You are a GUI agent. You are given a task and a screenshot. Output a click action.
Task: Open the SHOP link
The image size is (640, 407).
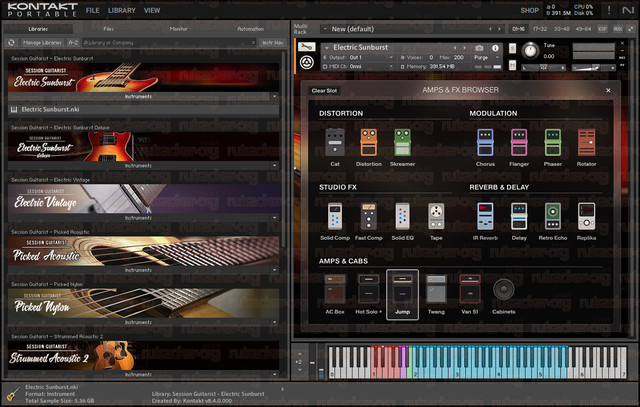click(x=529, y=10)
